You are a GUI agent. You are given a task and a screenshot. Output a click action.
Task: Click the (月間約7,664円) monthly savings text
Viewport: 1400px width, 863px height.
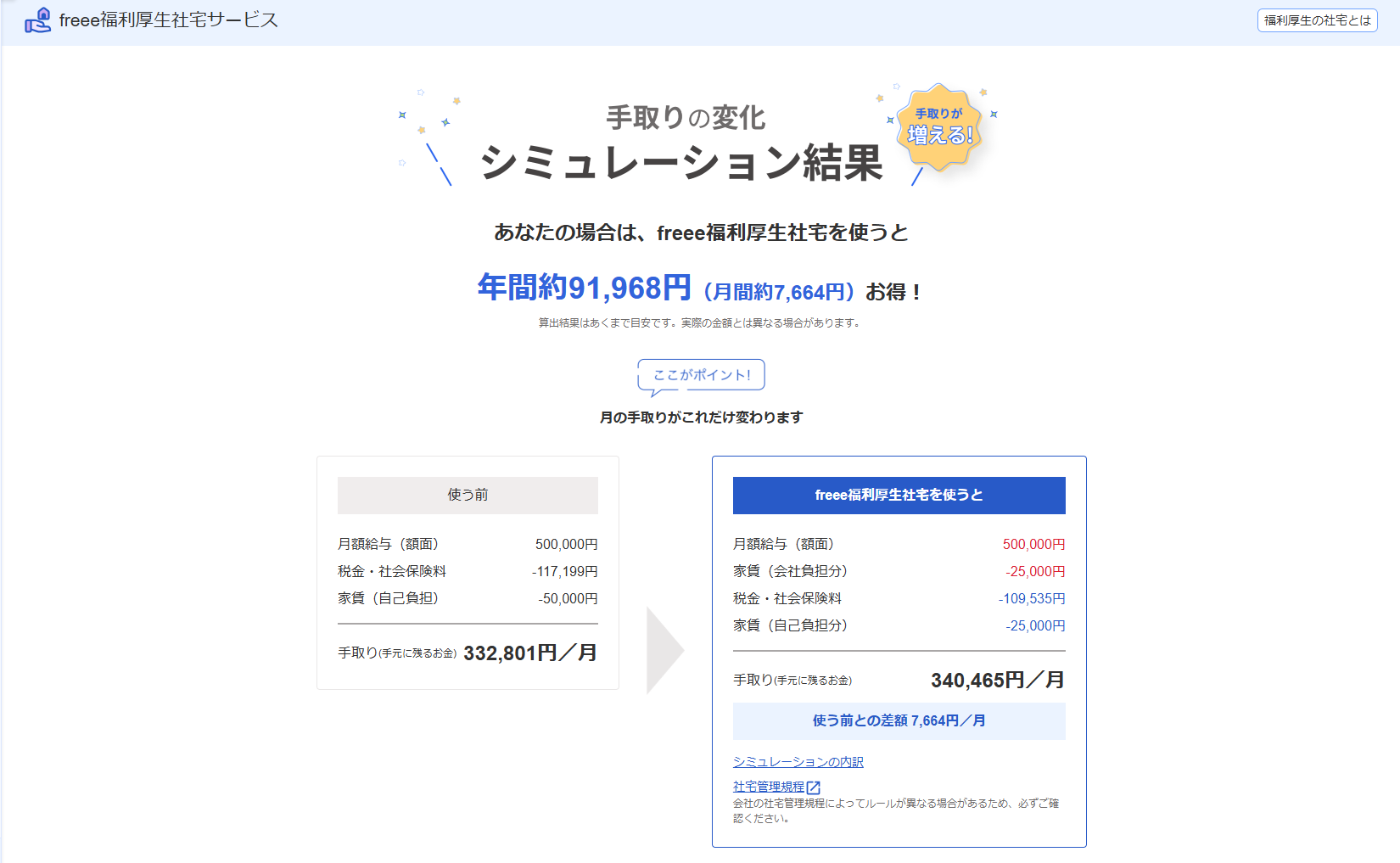(779, 292)
